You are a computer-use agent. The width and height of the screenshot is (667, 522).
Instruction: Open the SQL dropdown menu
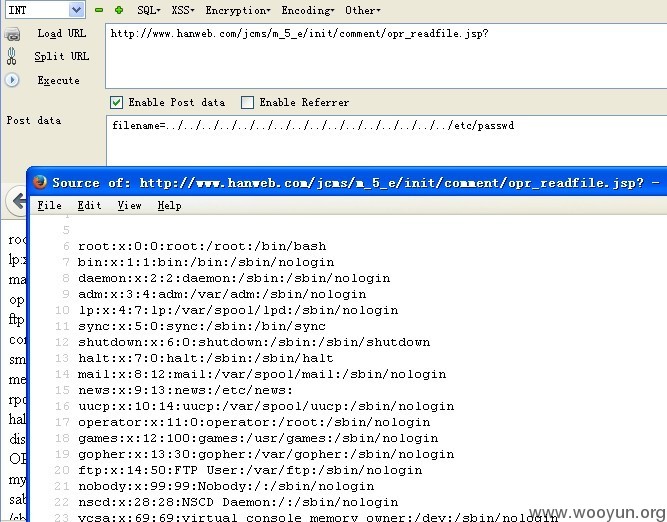pos(149,10)
